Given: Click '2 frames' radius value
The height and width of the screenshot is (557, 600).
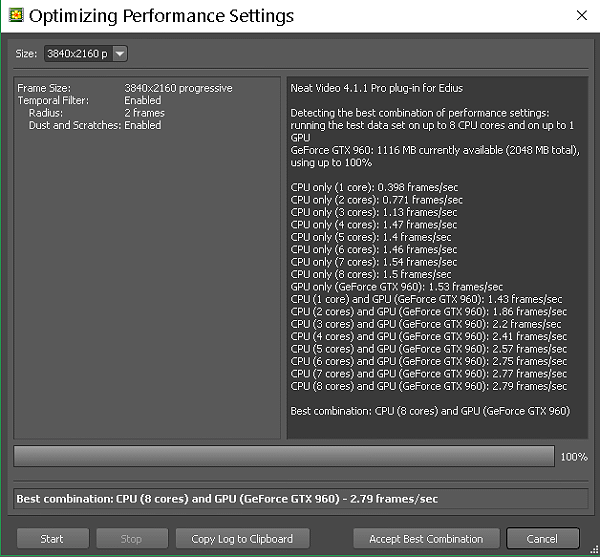Looking at the screenshot, I should coord(145,113).
